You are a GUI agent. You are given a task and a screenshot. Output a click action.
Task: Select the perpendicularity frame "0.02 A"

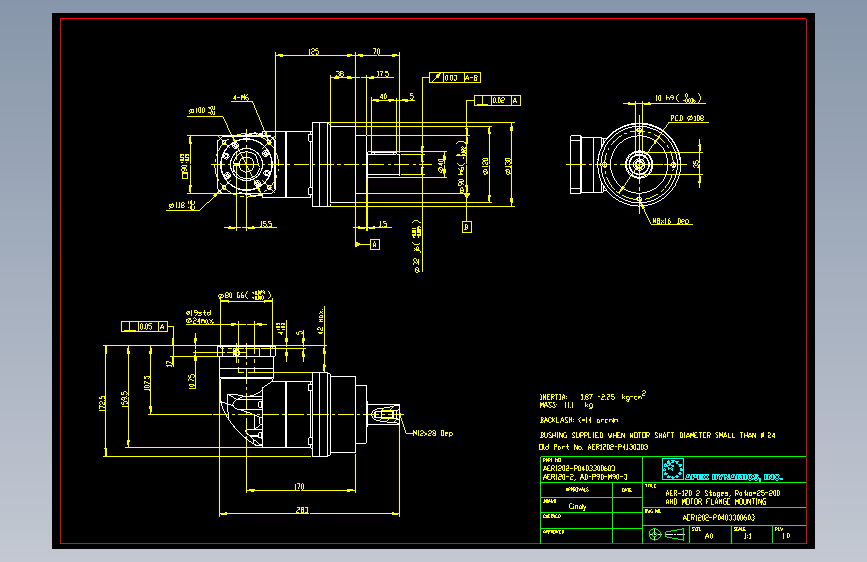click(498, 100)
